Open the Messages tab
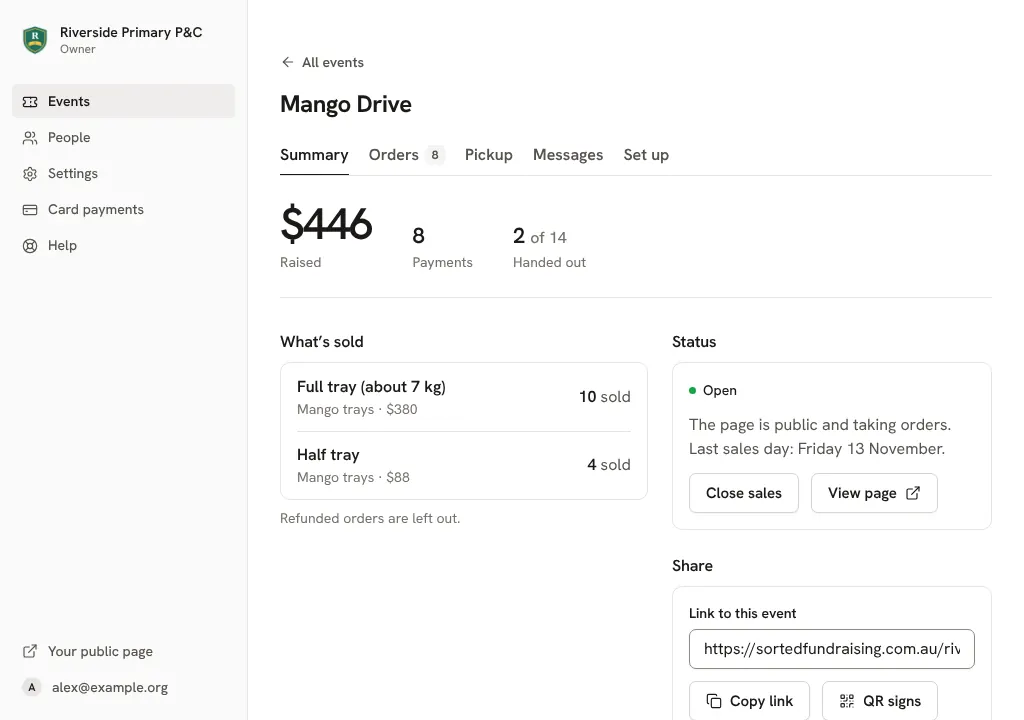Screen dimensions: 1024x720 pos(568,155)
